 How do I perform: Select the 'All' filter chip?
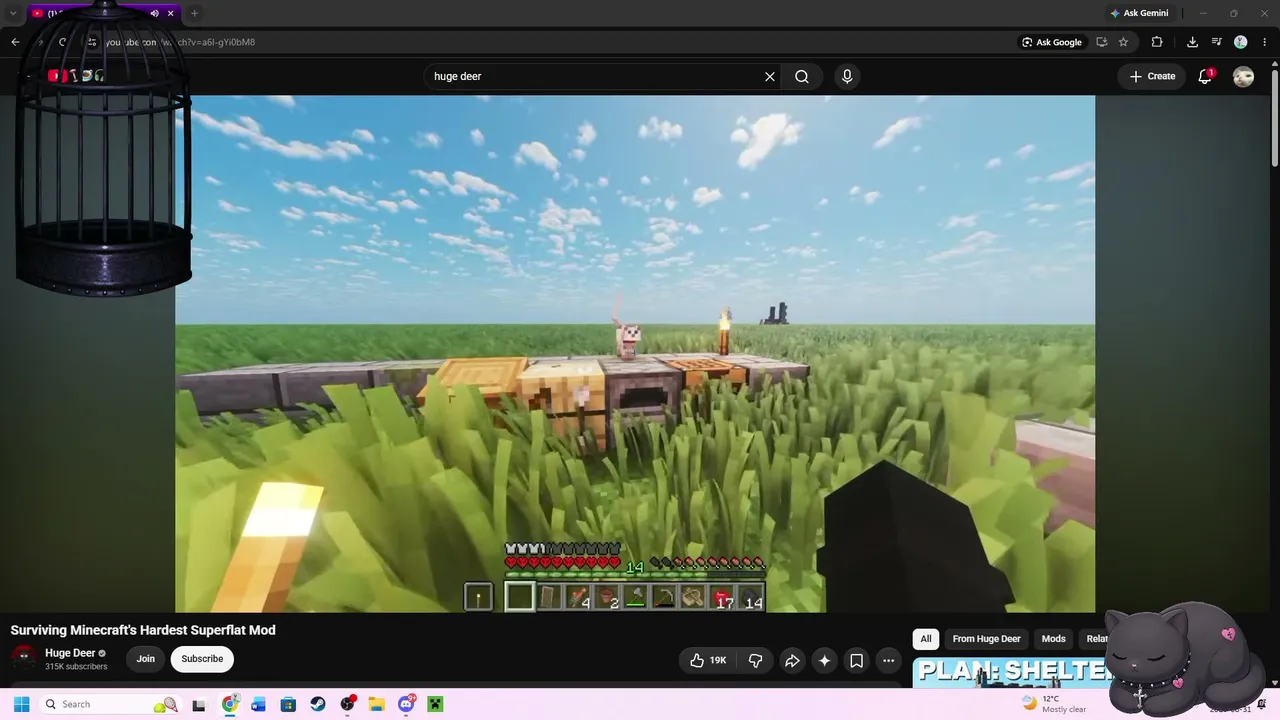[x=926, y=639]
